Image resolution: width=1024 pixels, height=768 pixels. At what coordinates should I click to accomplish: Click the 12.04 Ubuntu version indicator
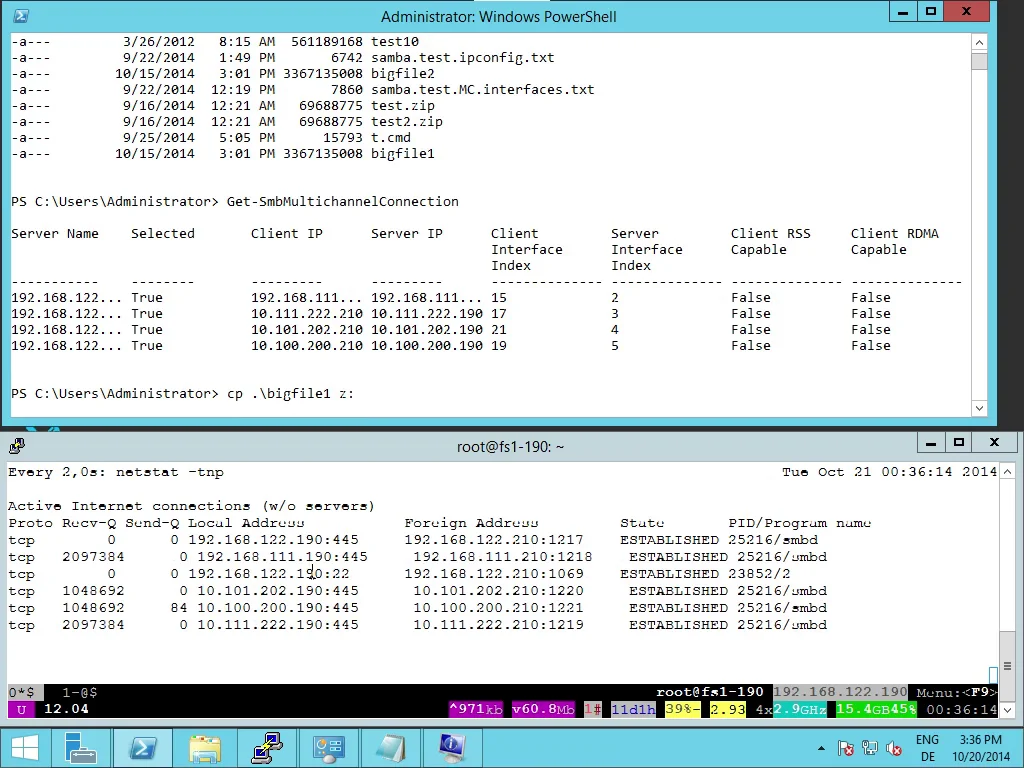tap(66, 709)
